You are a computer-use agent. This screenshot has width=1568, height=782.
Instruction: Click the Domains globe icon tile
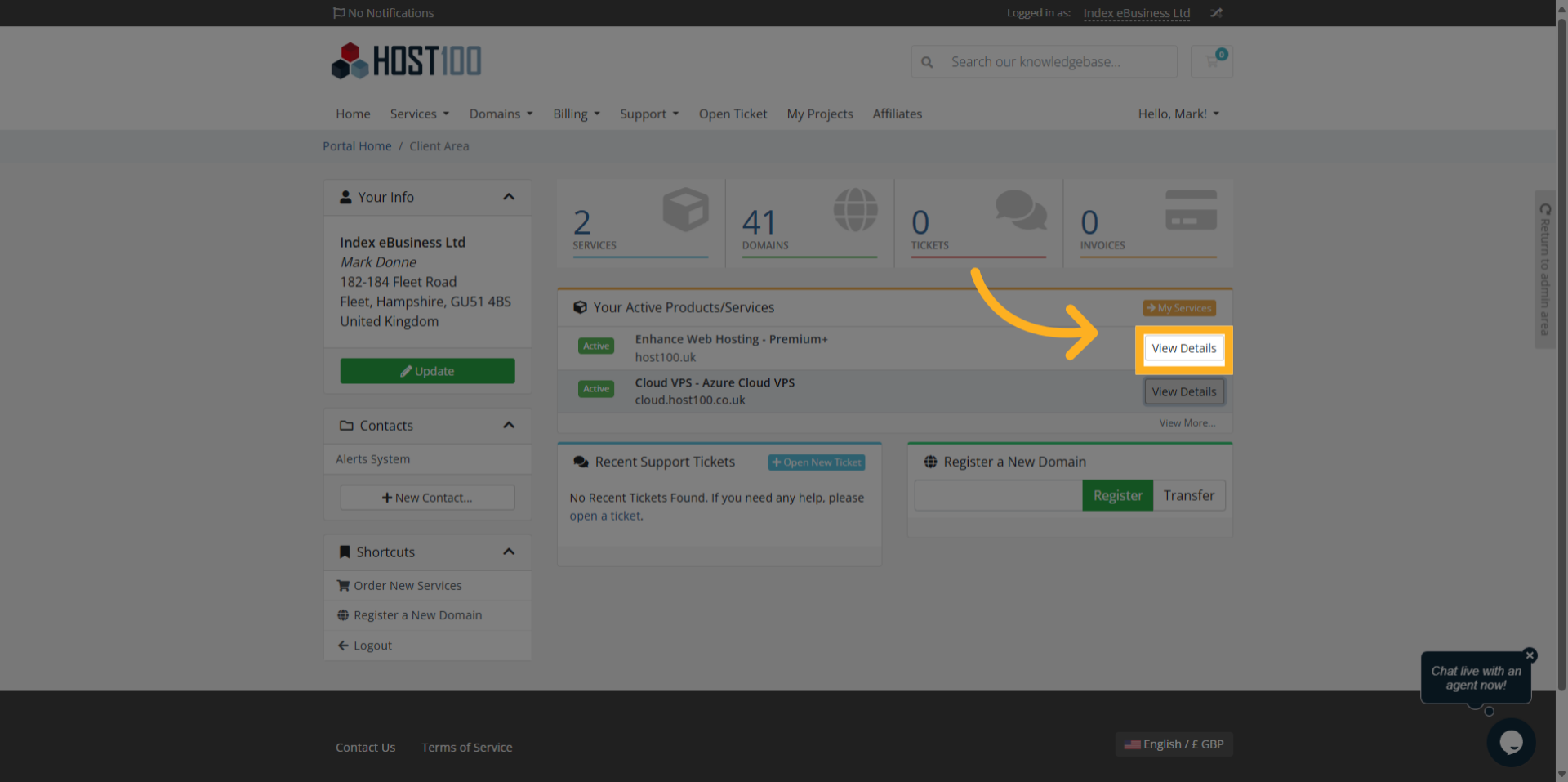pyautogui.click(x=855, y=209)
